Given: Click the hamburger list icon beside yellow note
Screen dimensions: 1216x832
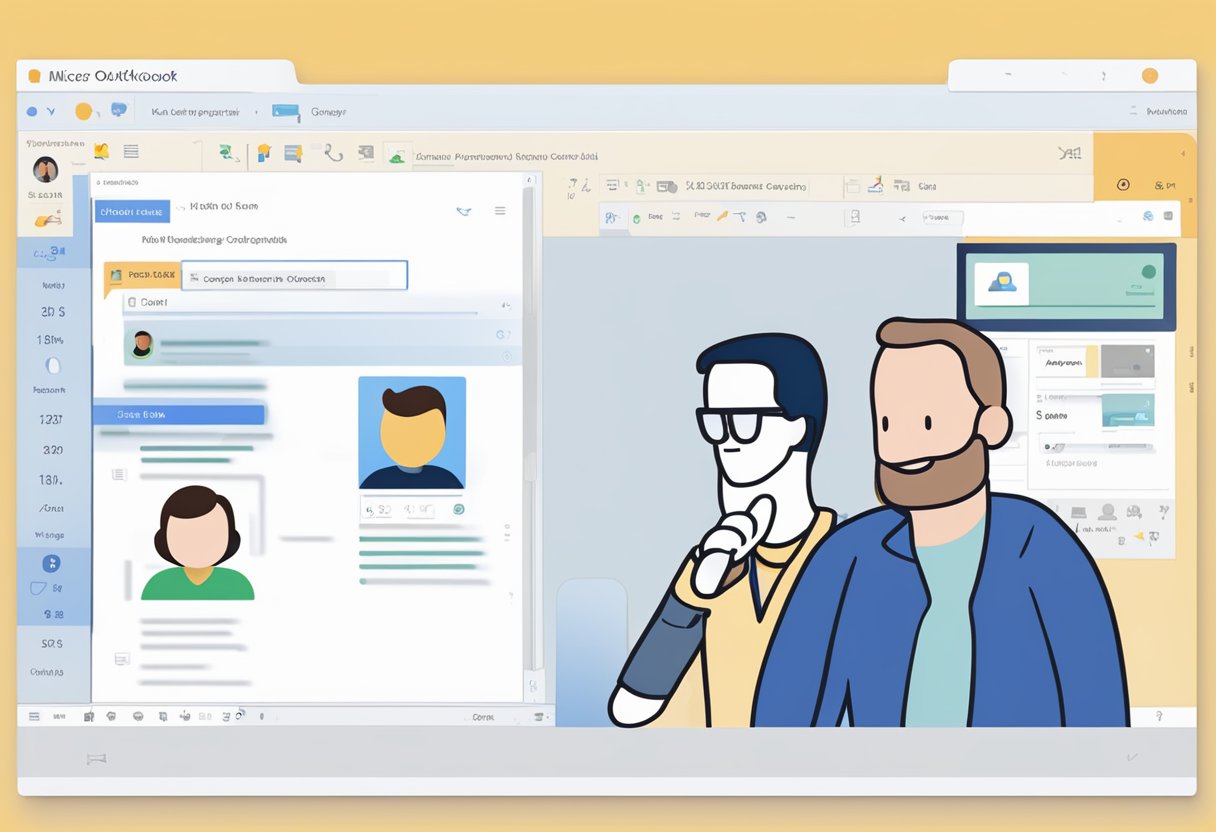Looking at the screenshot, I should pos(130,151).
